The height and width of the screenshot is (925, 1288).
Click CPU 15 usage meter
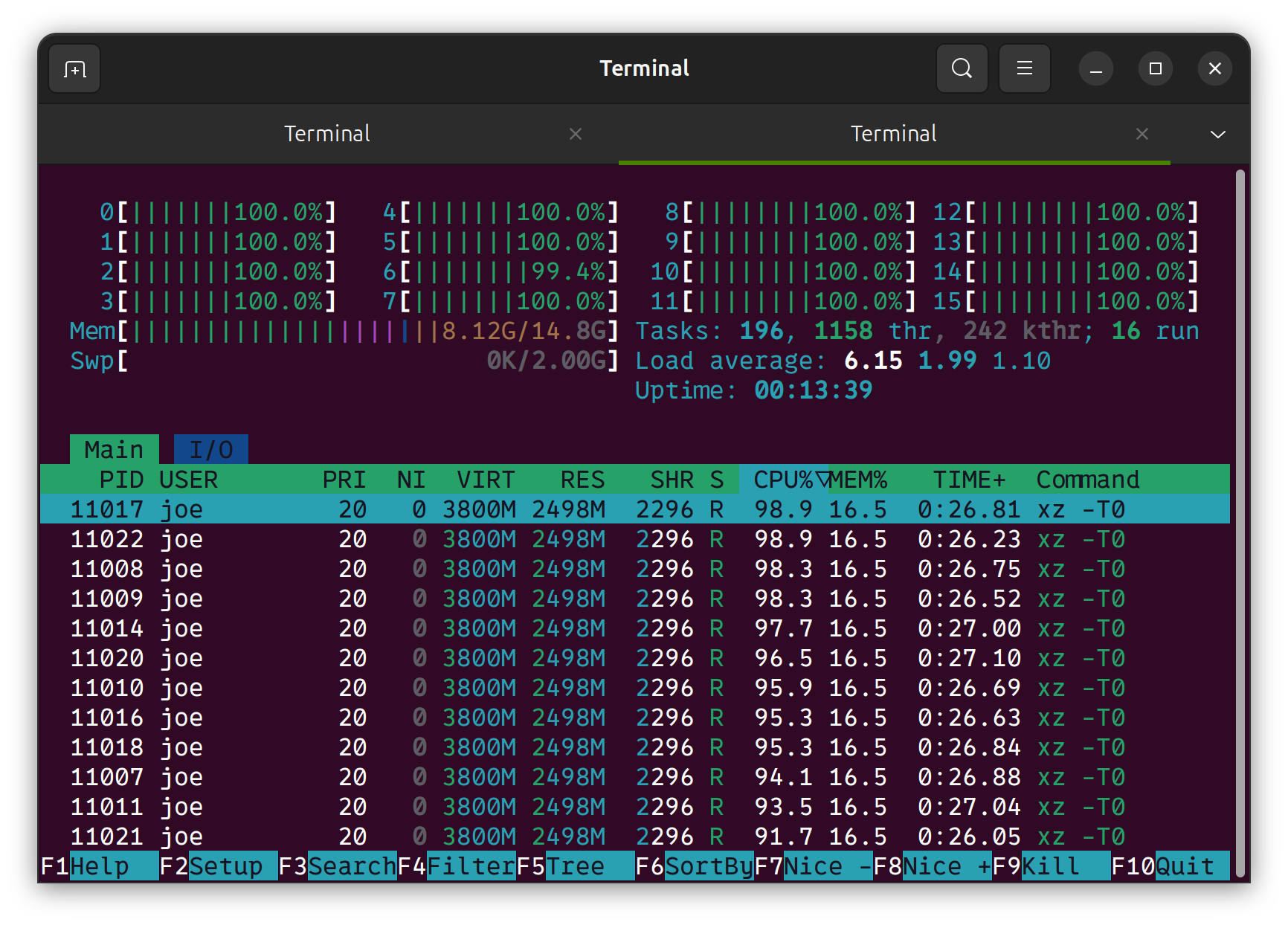pyautogui.click(x=1066, y=301)
